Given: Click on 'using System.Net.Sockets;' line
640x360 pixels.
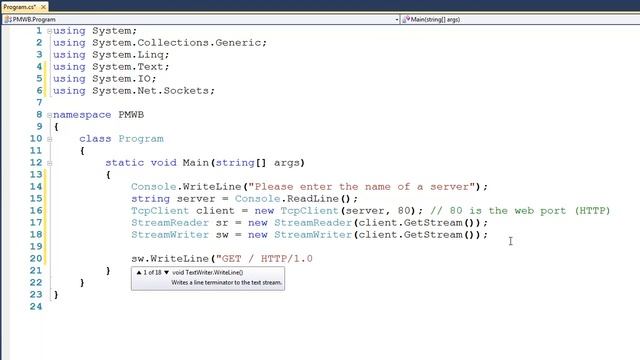Looking at the screenshot, I should click(x=133, y=91).
